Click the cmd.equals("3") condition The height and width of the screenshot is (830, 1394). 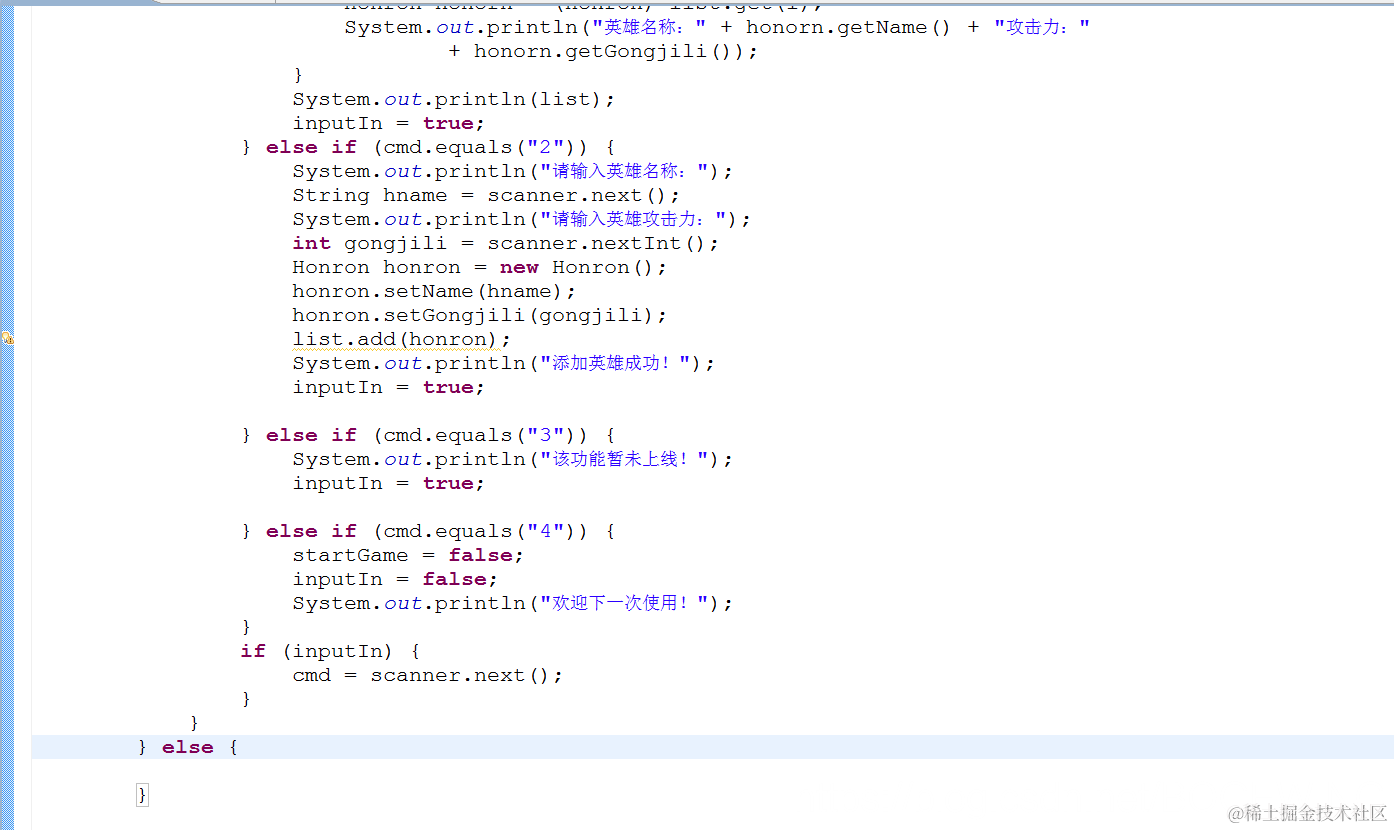tap(480, 435)
